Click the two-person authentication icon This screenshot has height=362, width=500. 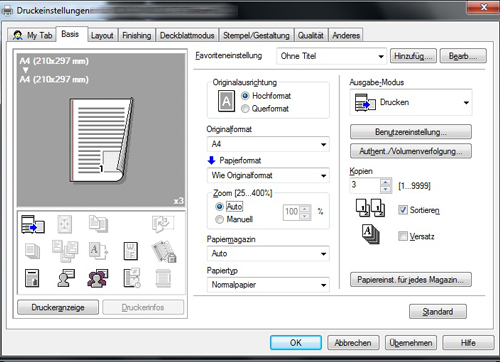point(98,278)
